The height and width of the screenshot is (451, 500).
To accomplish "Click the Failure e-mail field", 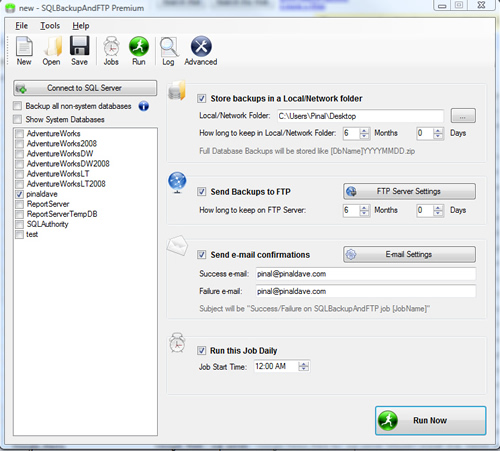I will (x=366, y=291).
